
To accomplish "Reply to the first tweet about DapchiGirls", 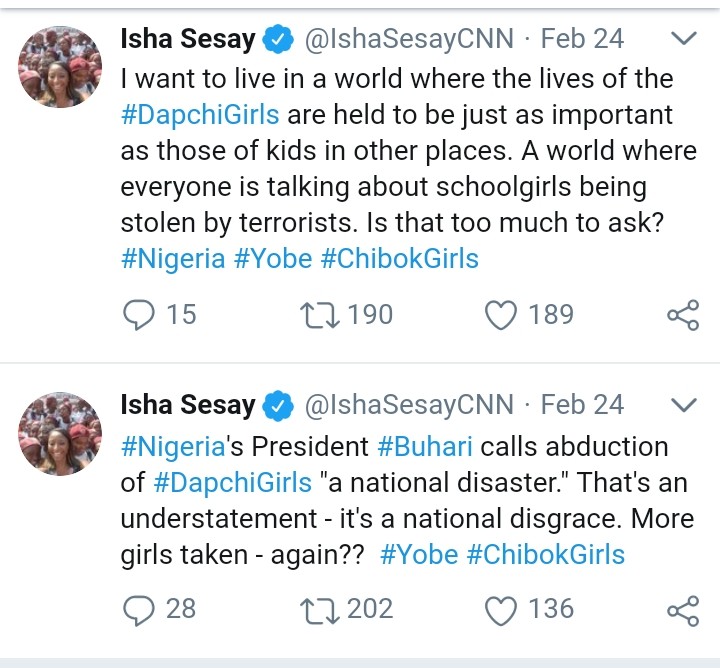I will [139, 315].
